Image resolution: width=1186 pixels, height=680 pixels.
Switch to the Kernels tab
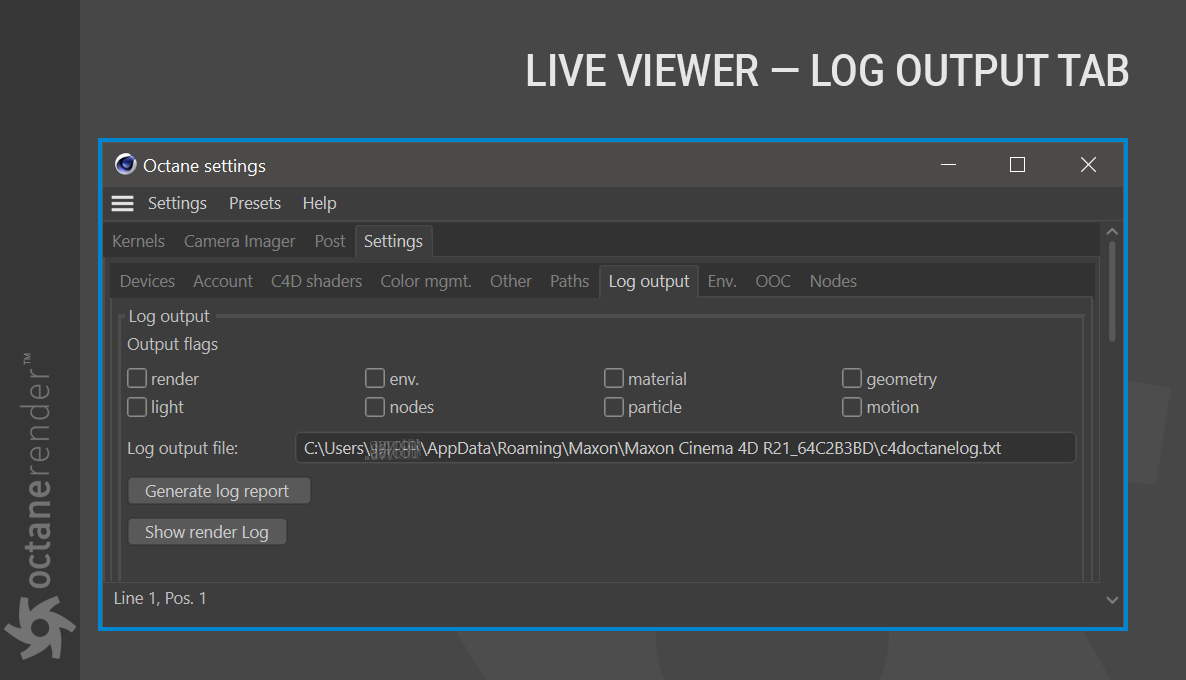(138, 241)
